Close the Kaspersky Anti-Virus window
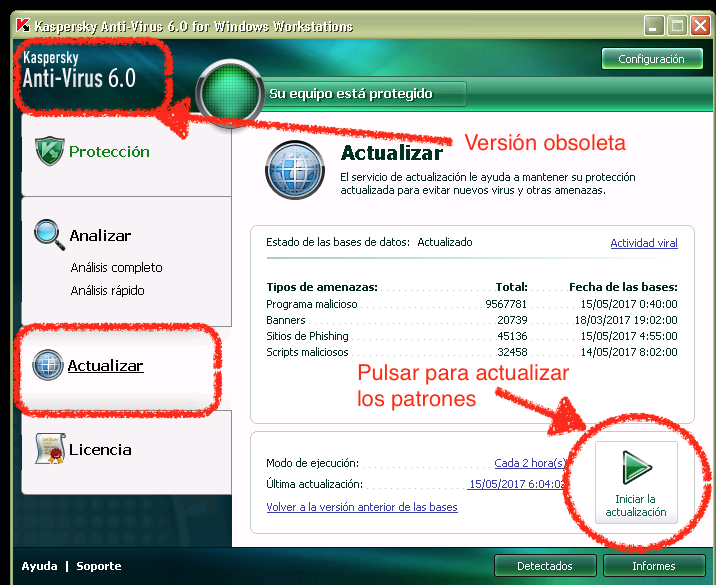Image resolution: width=716 pixels, height=585 pixels. (700, 26)
